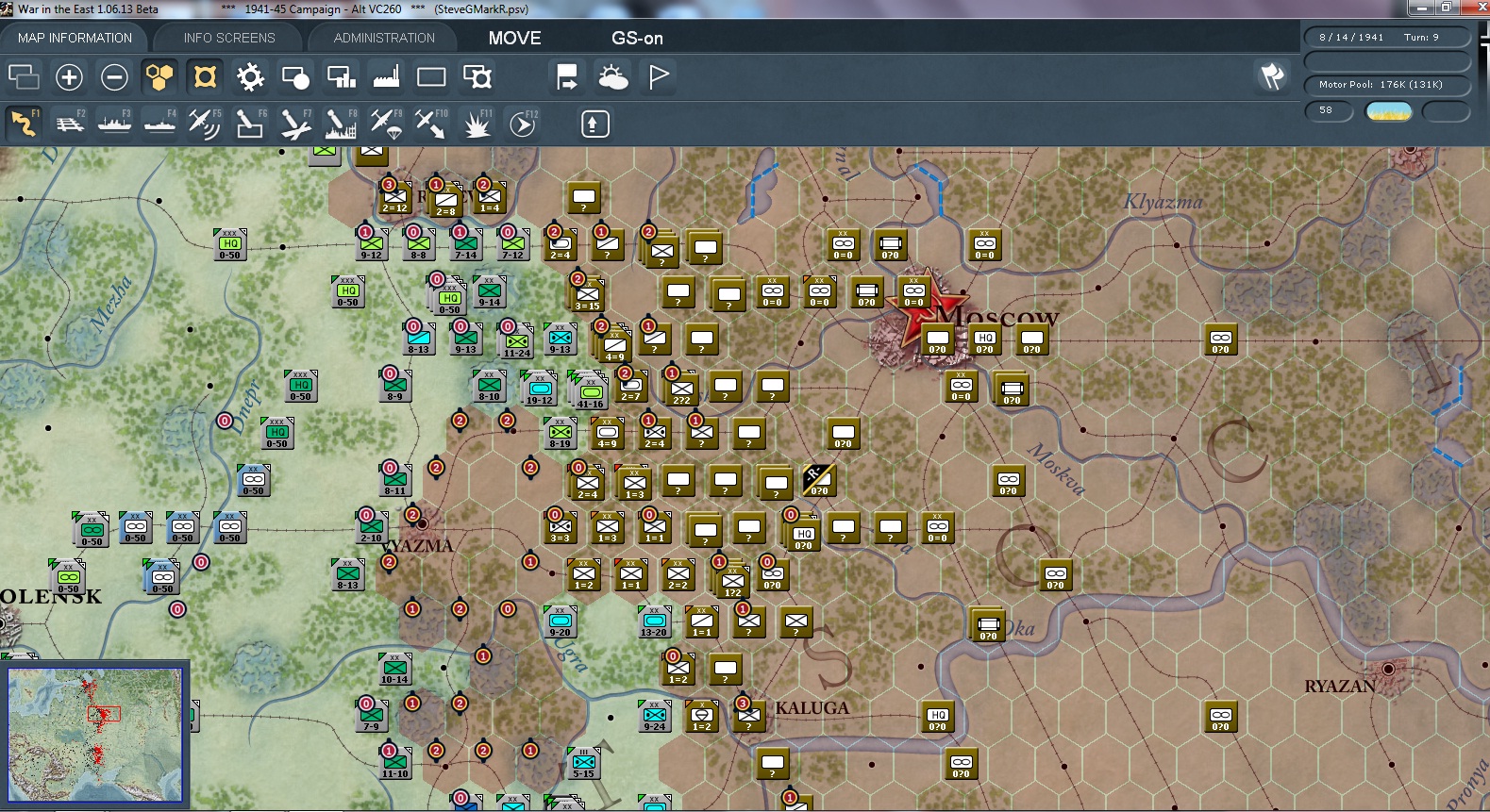
Task: Click the overlapping windows icon in the toolbar
Action: [24, 76]
